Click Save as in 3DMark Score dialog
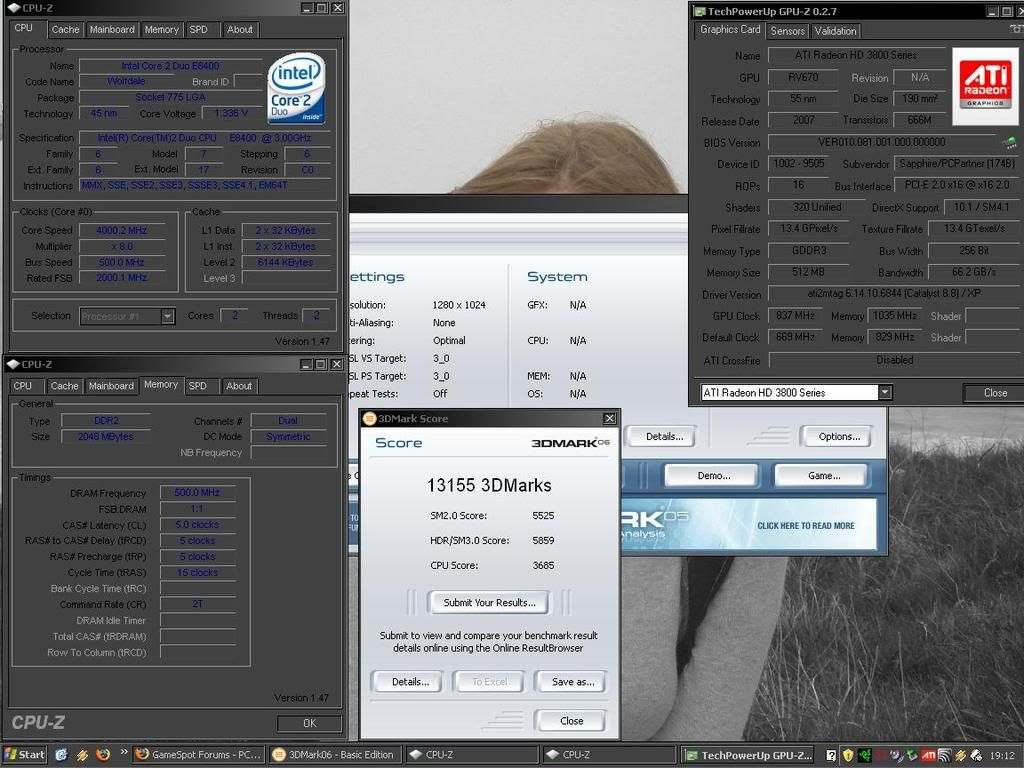The image size is (1024, 768). pyautogui.click(x=573, y=682)
